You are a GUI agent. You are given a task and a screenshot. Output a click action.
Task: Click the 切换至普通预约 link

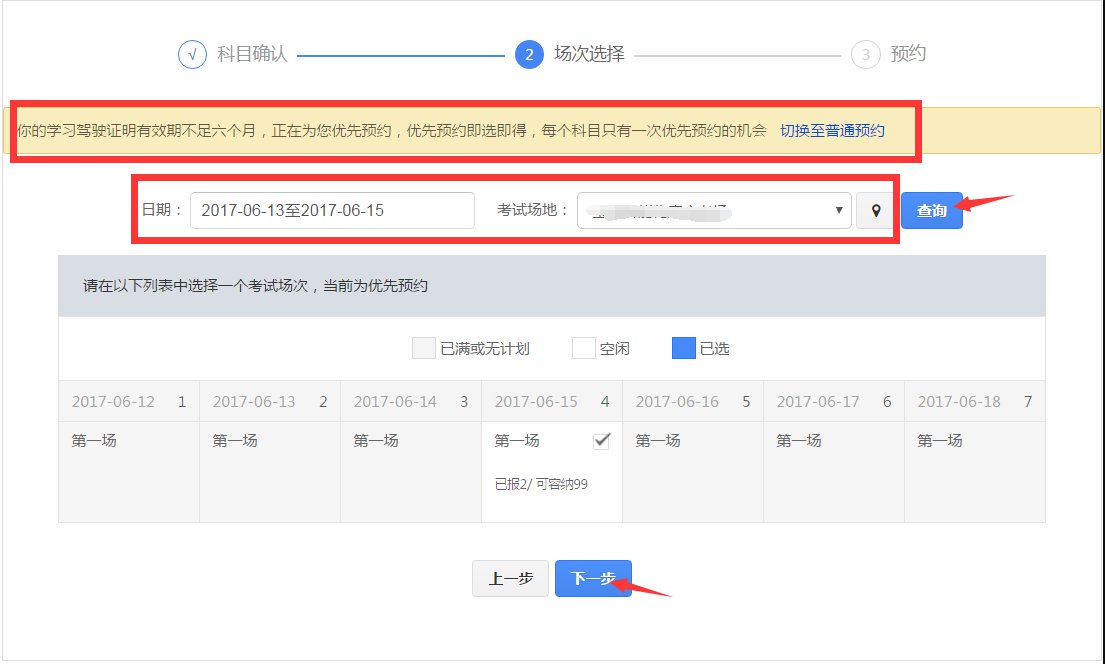(x=832, y=131)
